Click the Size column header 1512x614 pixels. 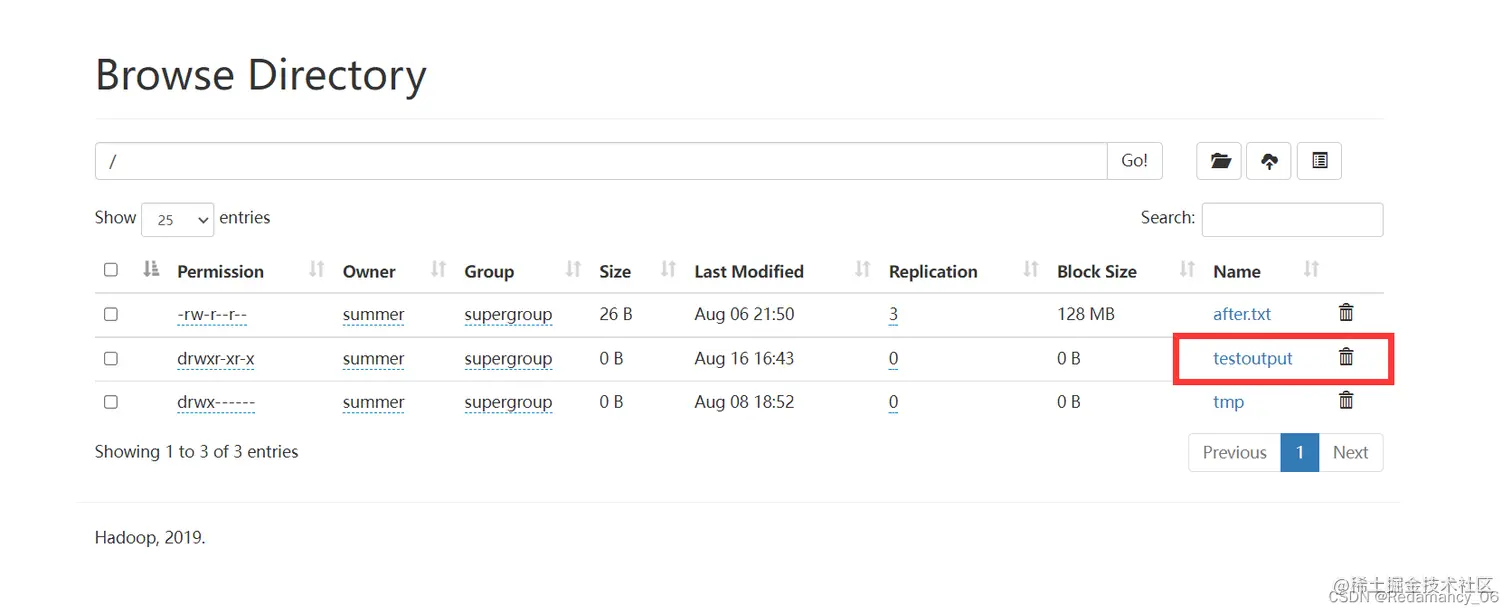click(x=615, y=271)
